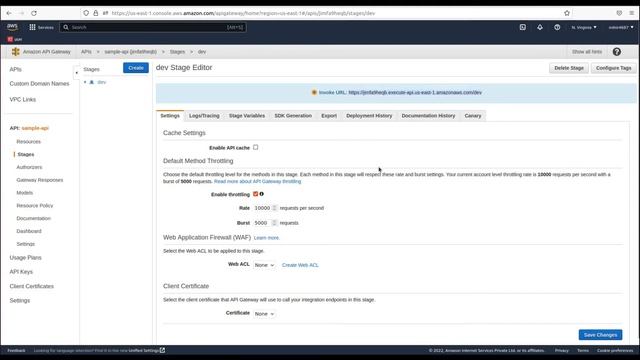Click the IAM pinned service shortcut
This screenshot has width=640, height=360.
coord(15,39)
